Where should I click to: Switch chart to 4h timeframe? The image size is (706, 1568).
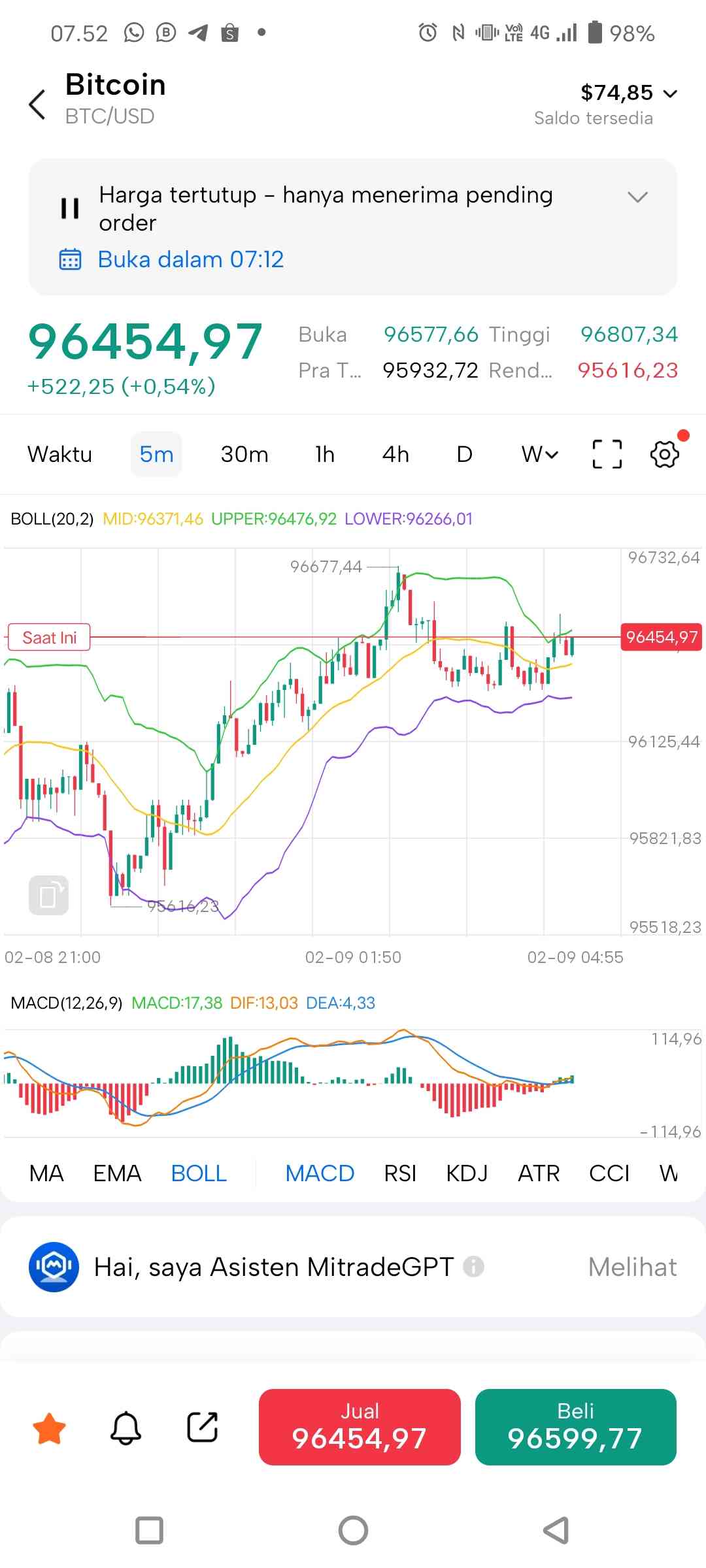pyautogui.click(x=395, y=454)
